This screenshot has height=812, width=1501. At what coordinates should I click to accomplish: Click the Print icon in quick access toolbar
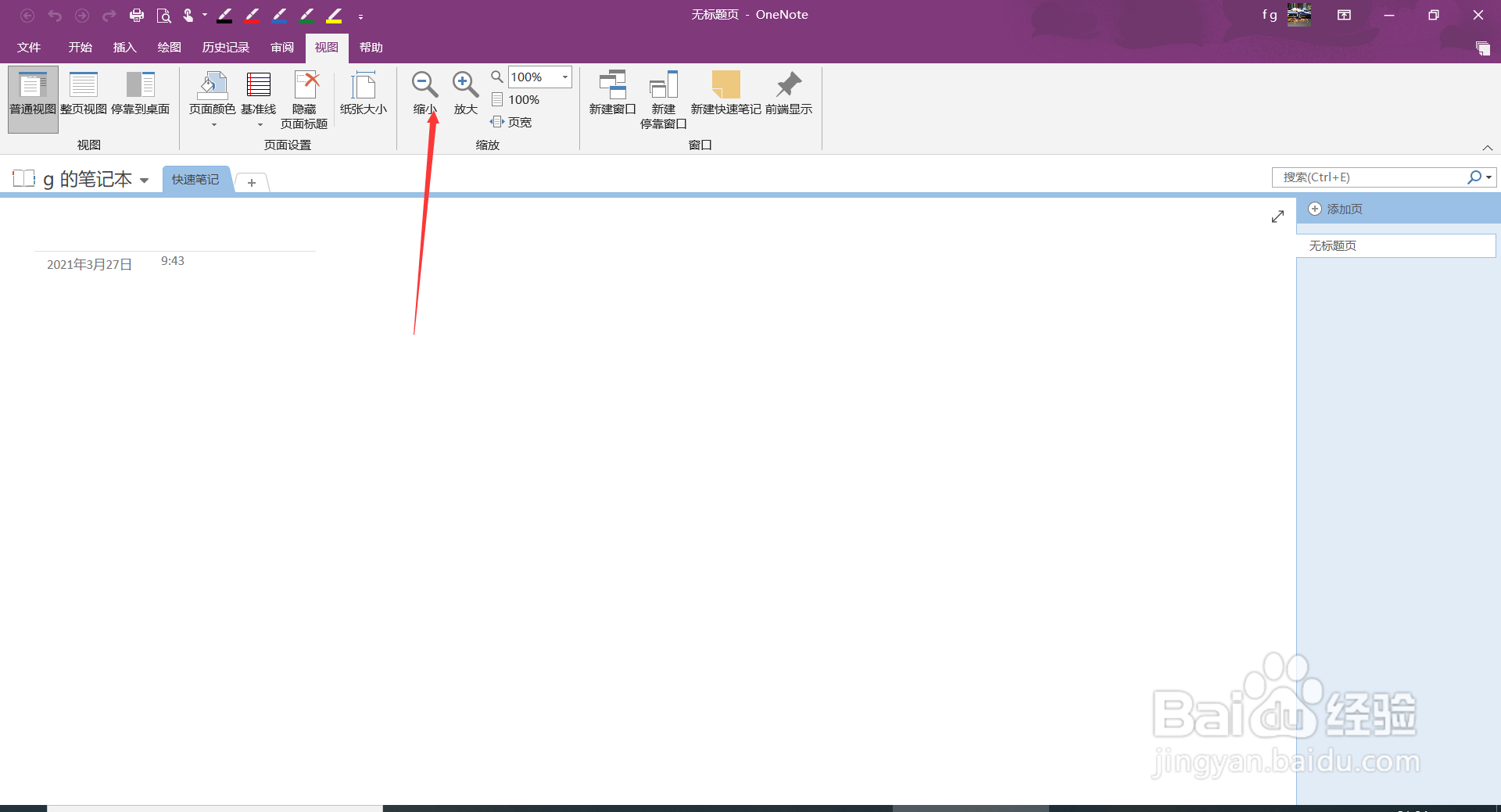pos(137,16)
